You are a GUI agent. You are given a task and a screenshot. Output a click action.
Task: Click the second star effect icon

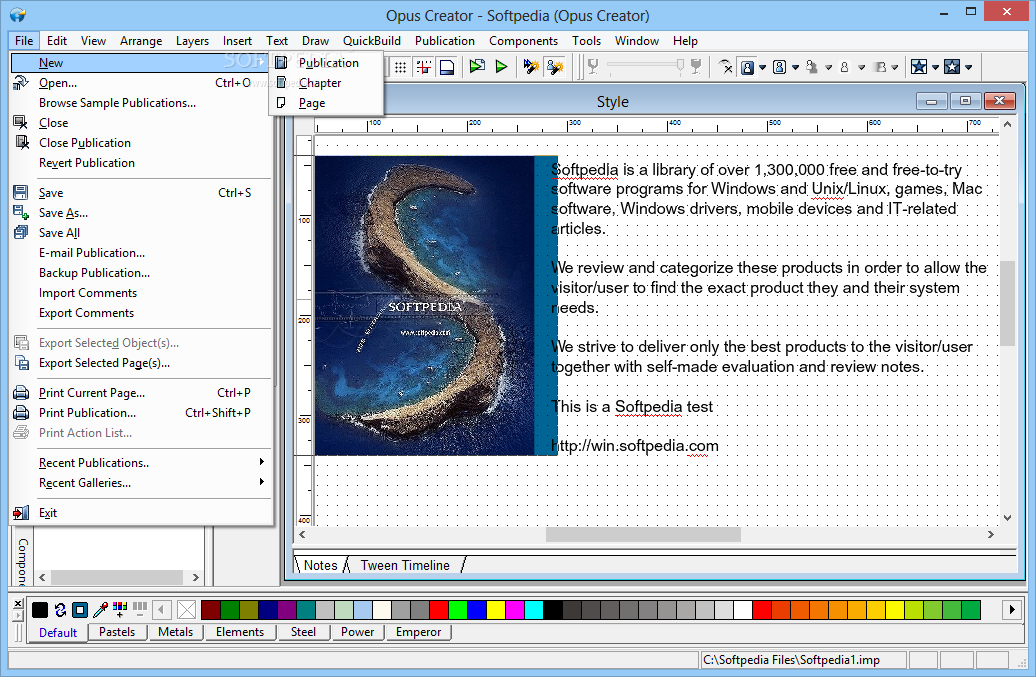point(951,67)
